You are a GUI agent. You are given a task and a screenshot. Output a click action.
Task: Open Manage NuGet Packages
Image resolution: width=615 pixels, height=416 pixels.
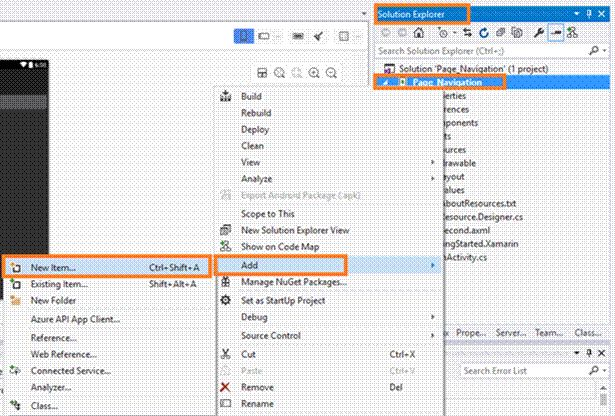pyautogui.click(x=330, y=282)
